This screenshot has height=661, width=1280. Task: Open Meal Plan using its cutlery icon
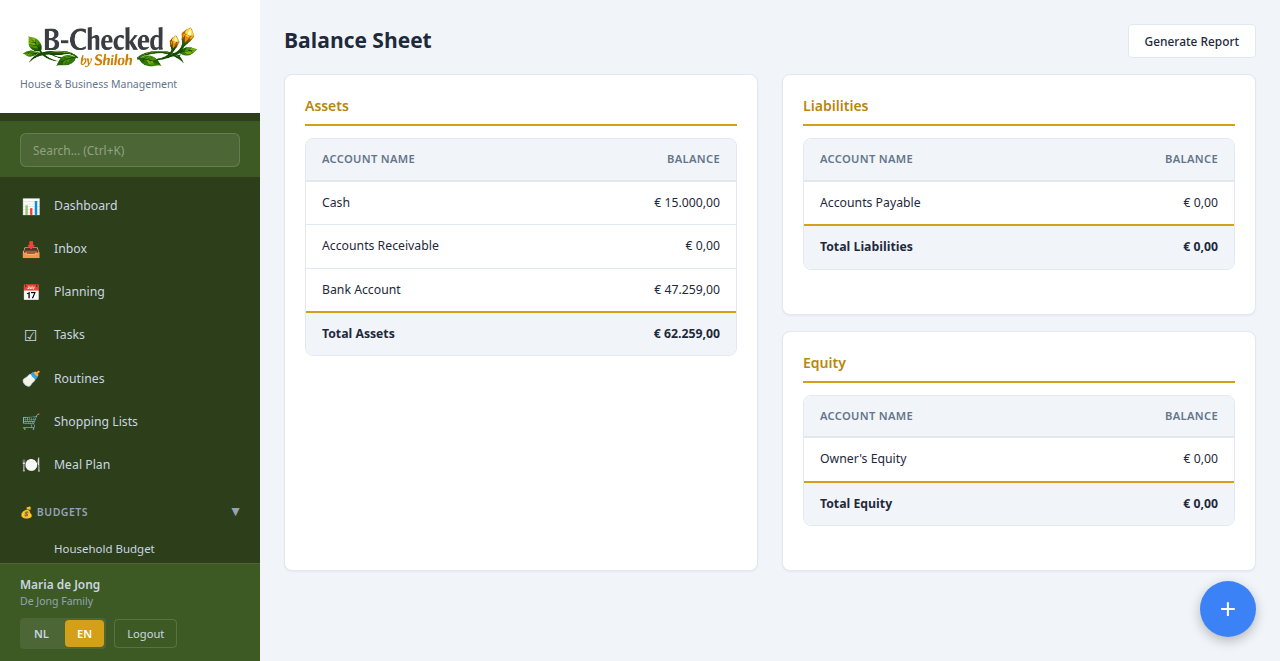[30, 464]
